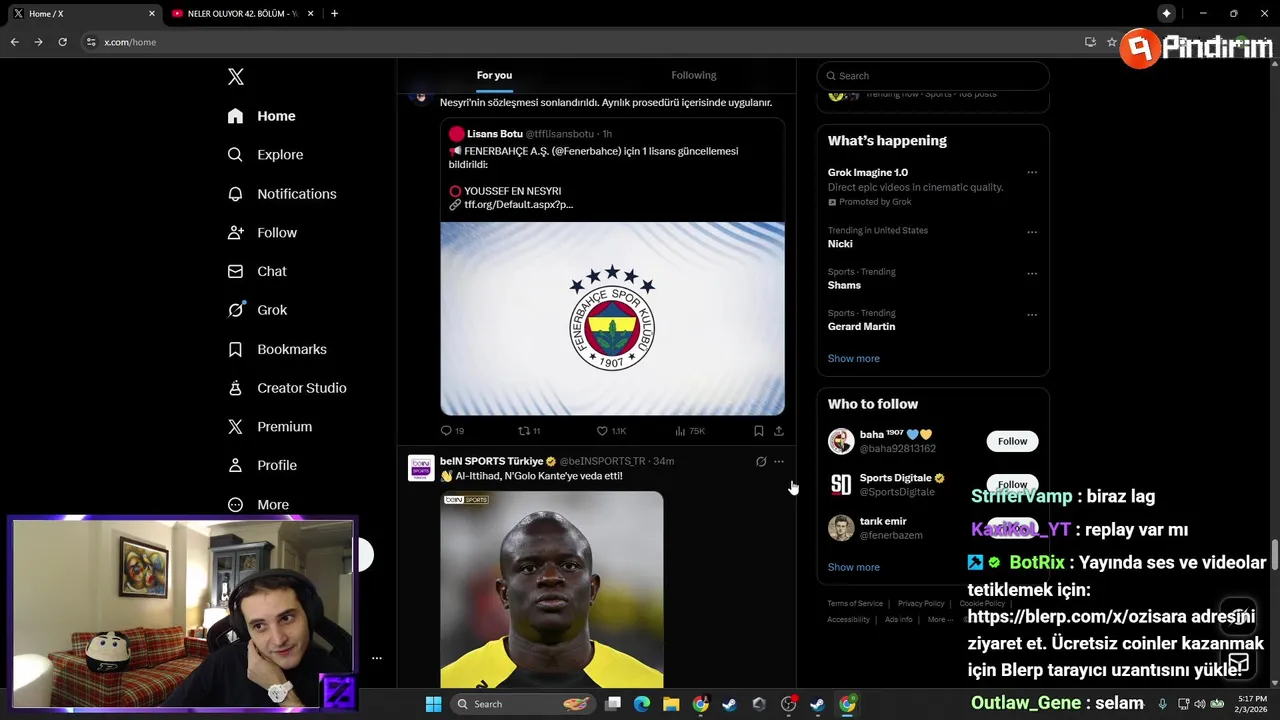The width and height of the screenshot is (1280, 720).
Task: Open the Windows Start menu
Action: (x=433, y=704)
